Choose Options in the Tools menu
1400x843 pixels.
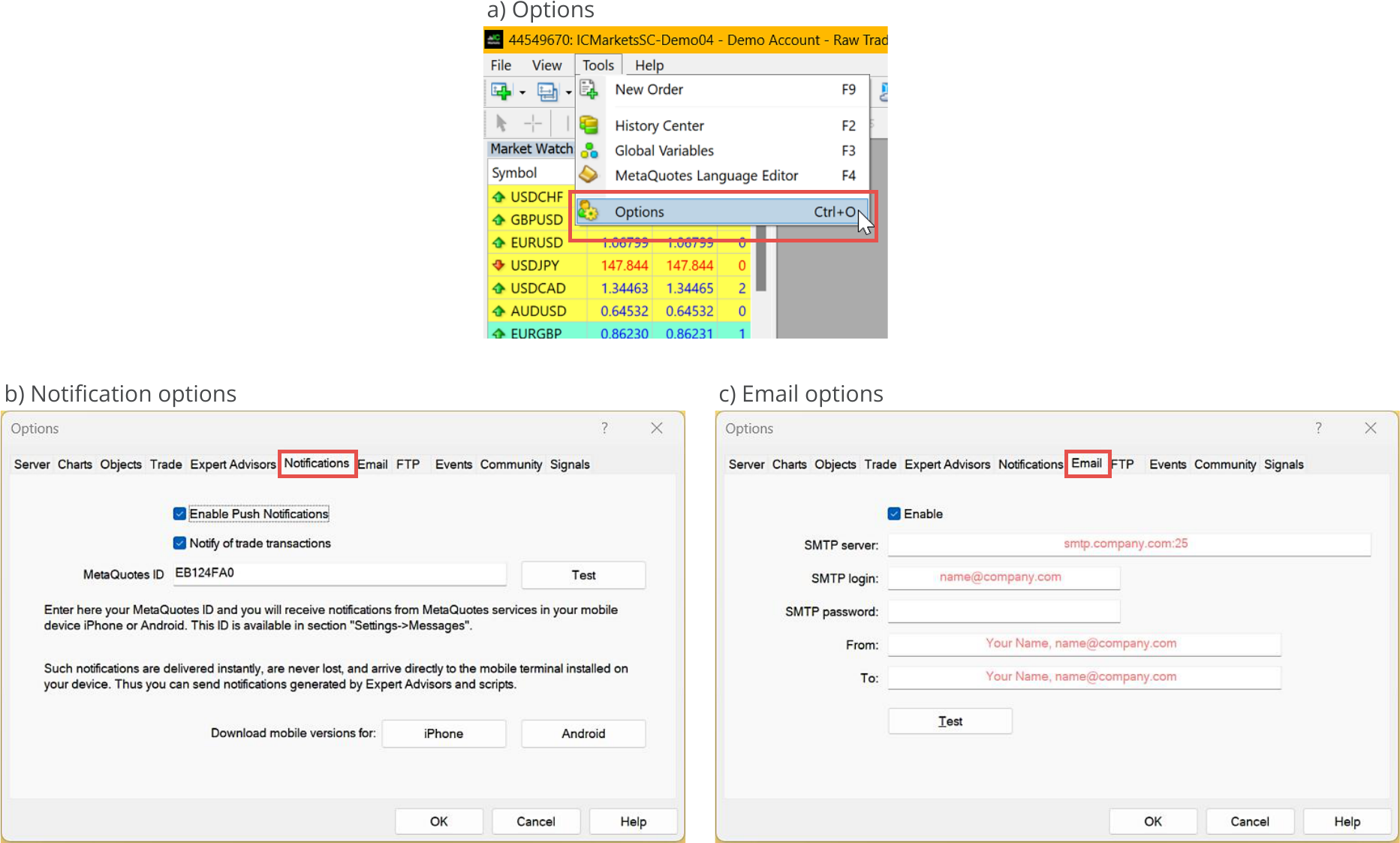pyautogui.click(x=722, y=212)
